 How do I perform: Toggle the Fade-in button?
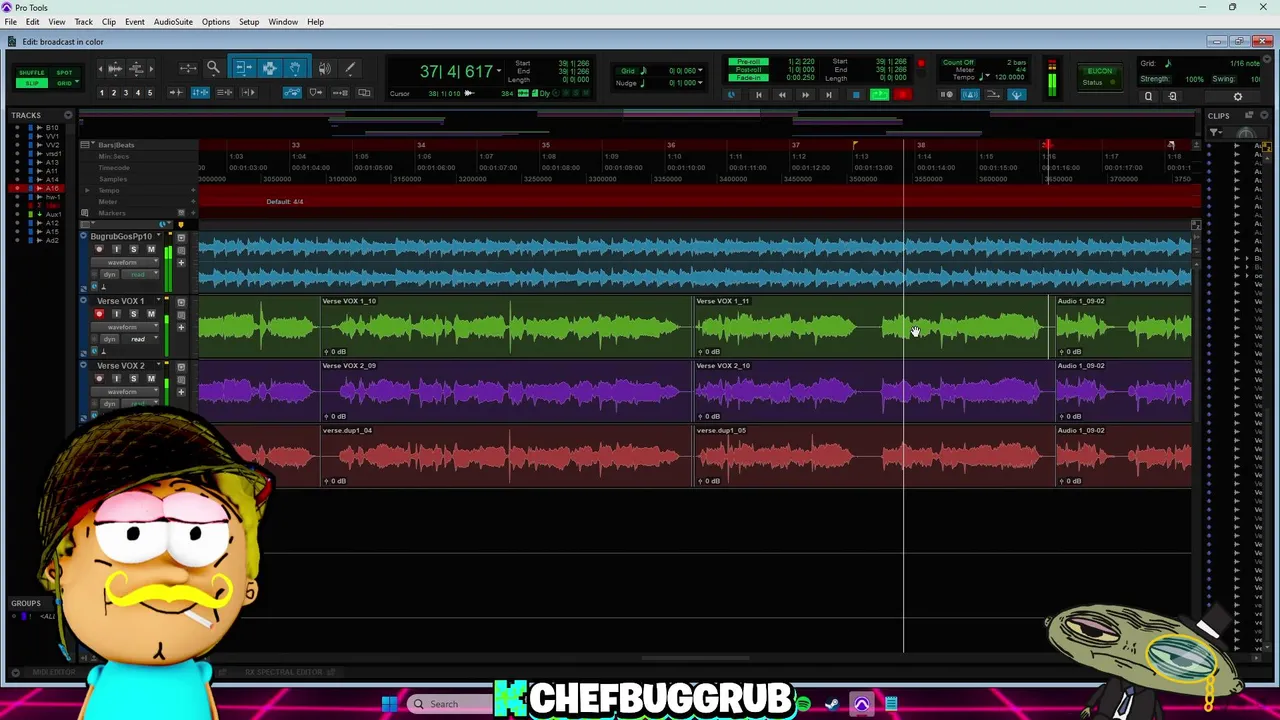(748, 78)
